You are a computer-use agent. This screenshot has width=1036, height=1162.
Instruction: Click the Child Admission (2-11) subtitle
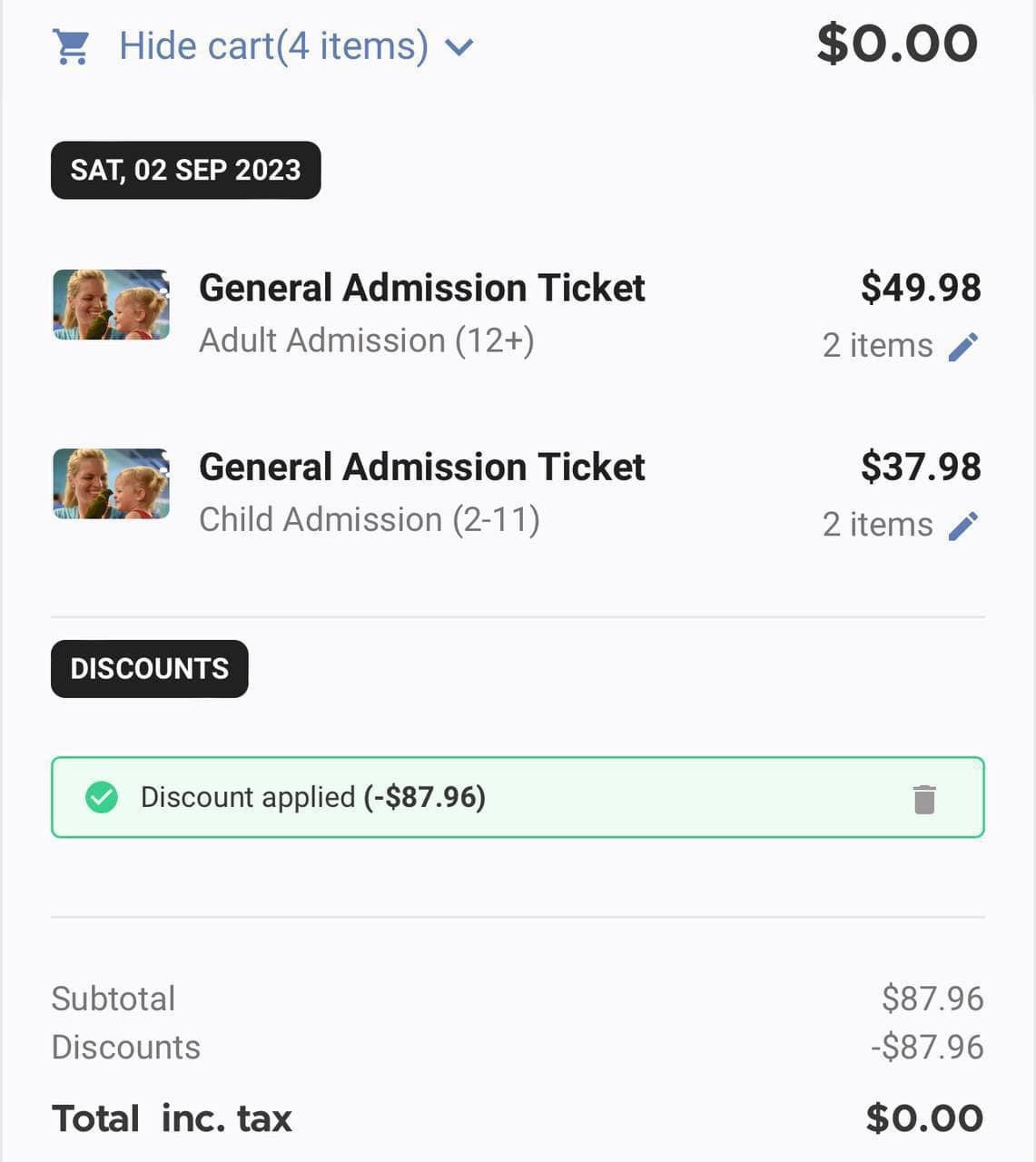tap(369, 520)
